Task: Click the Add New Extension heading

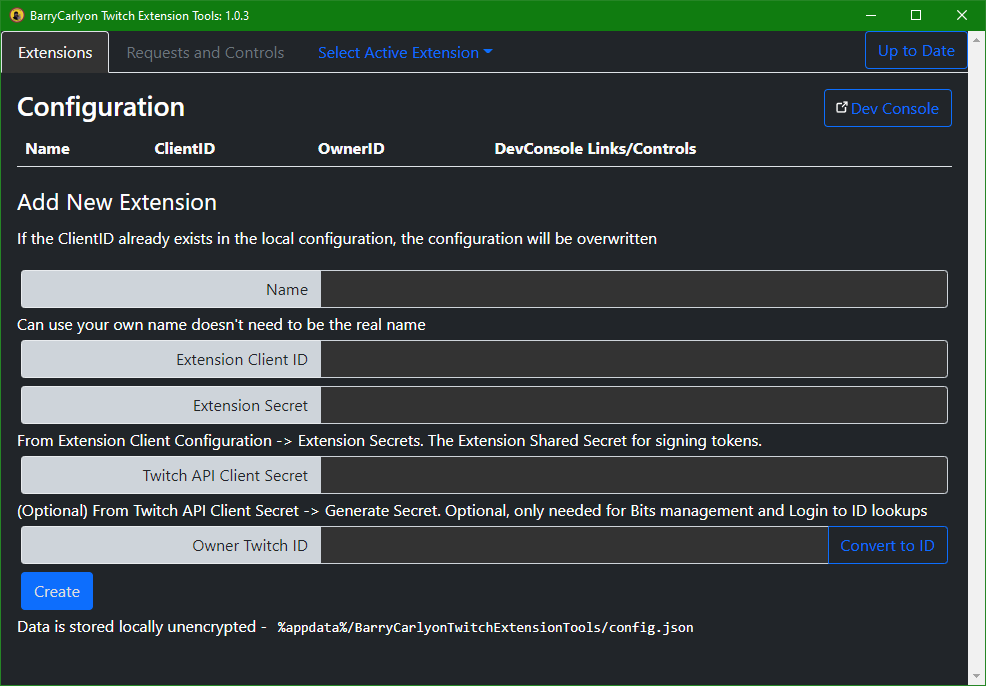Action: point(117,202)
